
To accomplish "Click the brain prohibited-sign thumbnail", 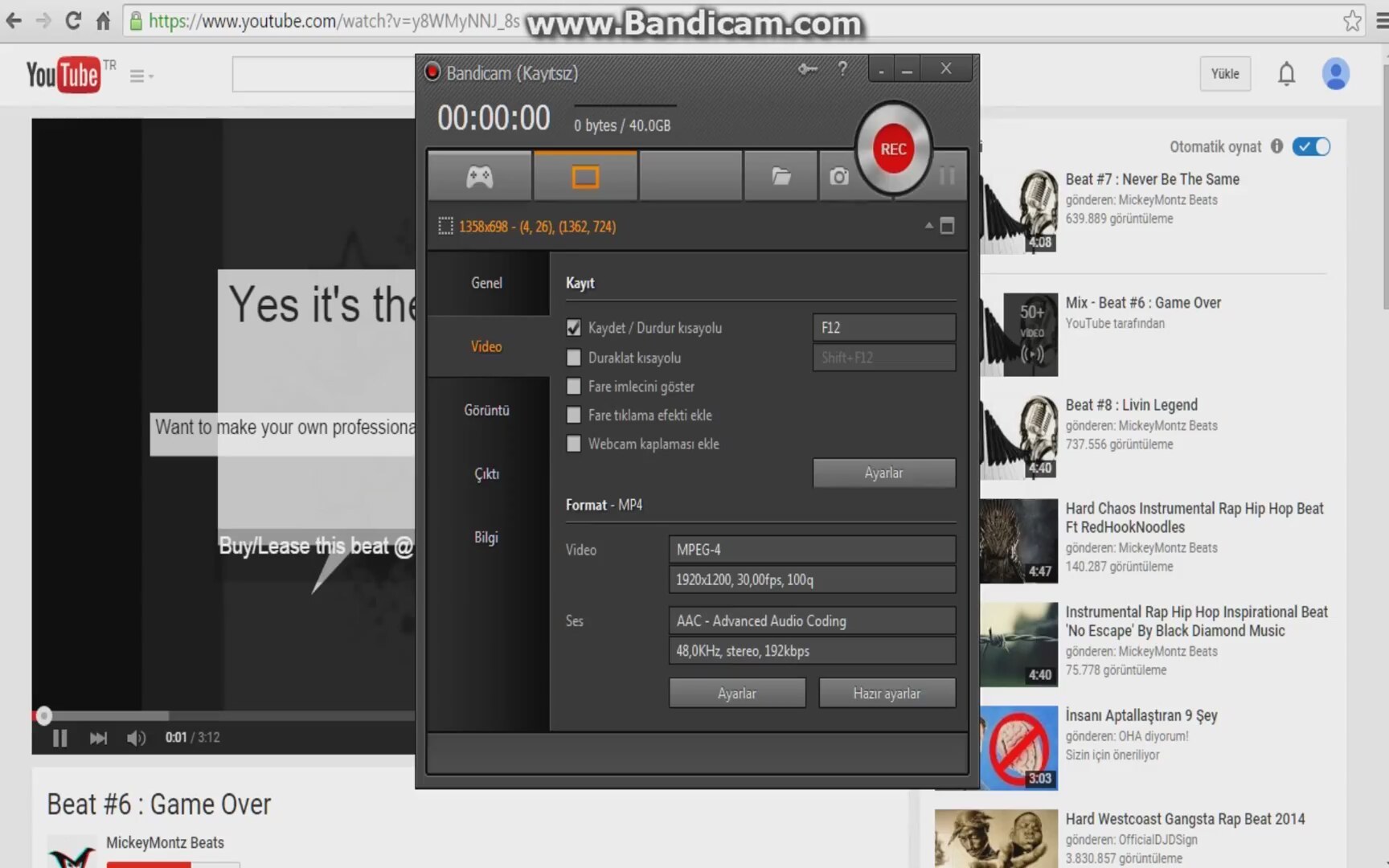I will [1019, 747].
